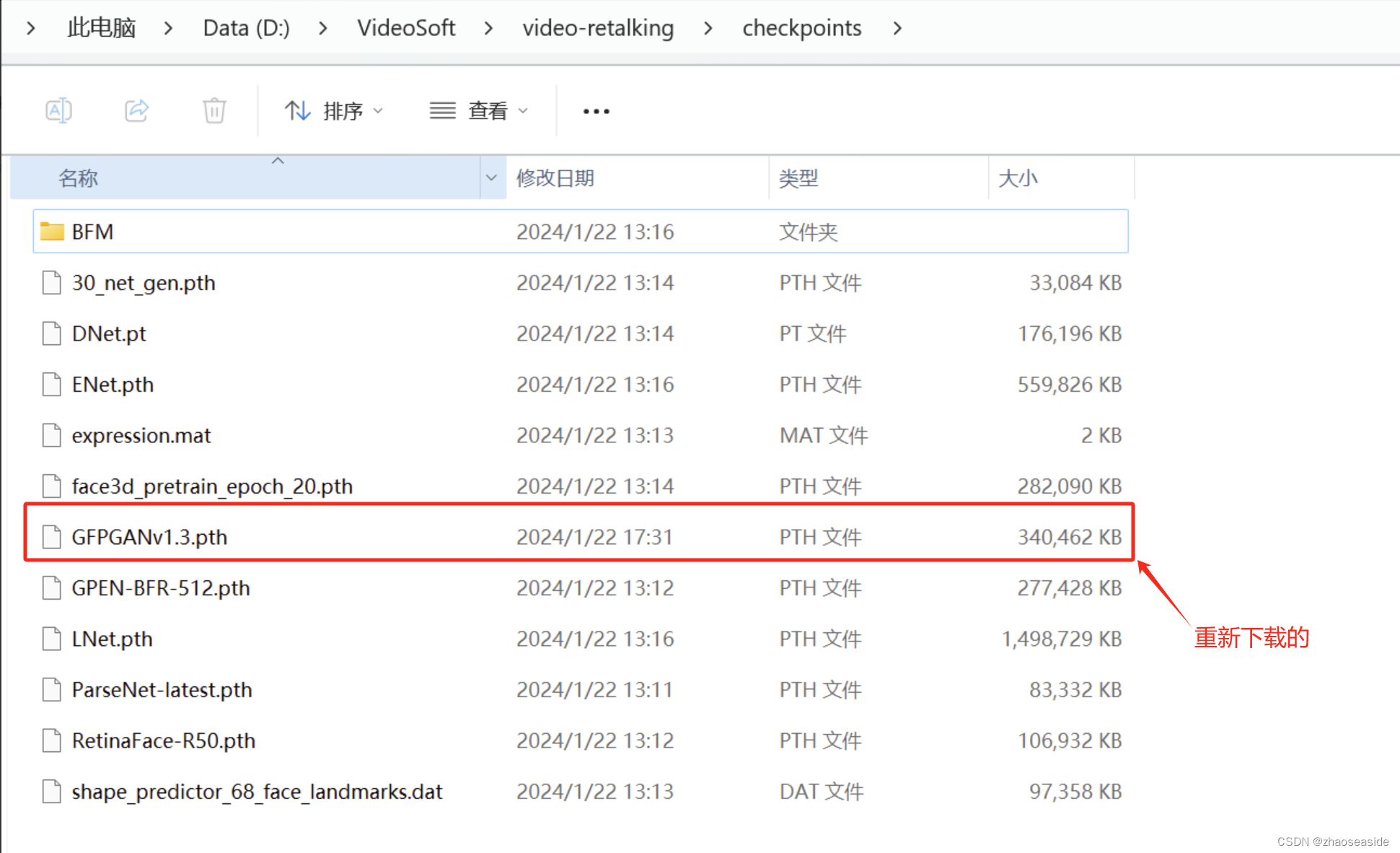Image resolution: width=1400 pixels, height=853 pixels.
Task: Click the 2 KB size value
Action: click(x=1101, y=435)
